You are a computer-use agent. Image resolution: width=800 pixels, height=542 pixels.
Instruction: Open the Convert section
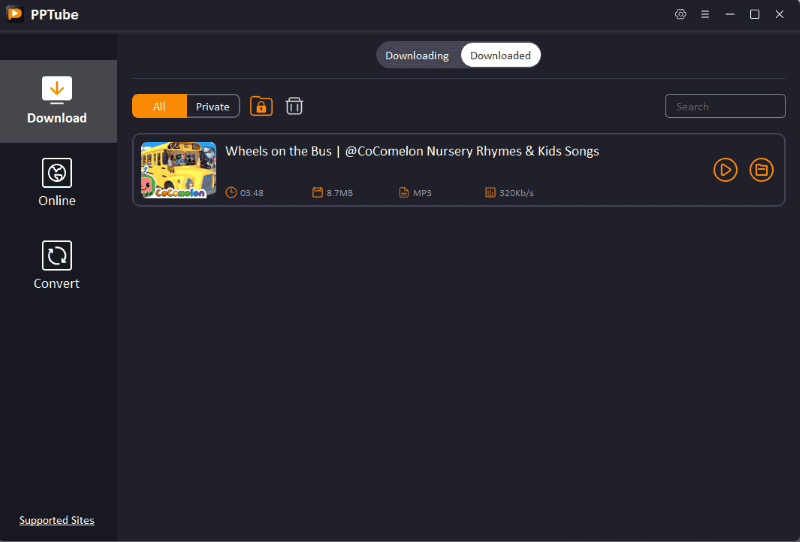57,265
